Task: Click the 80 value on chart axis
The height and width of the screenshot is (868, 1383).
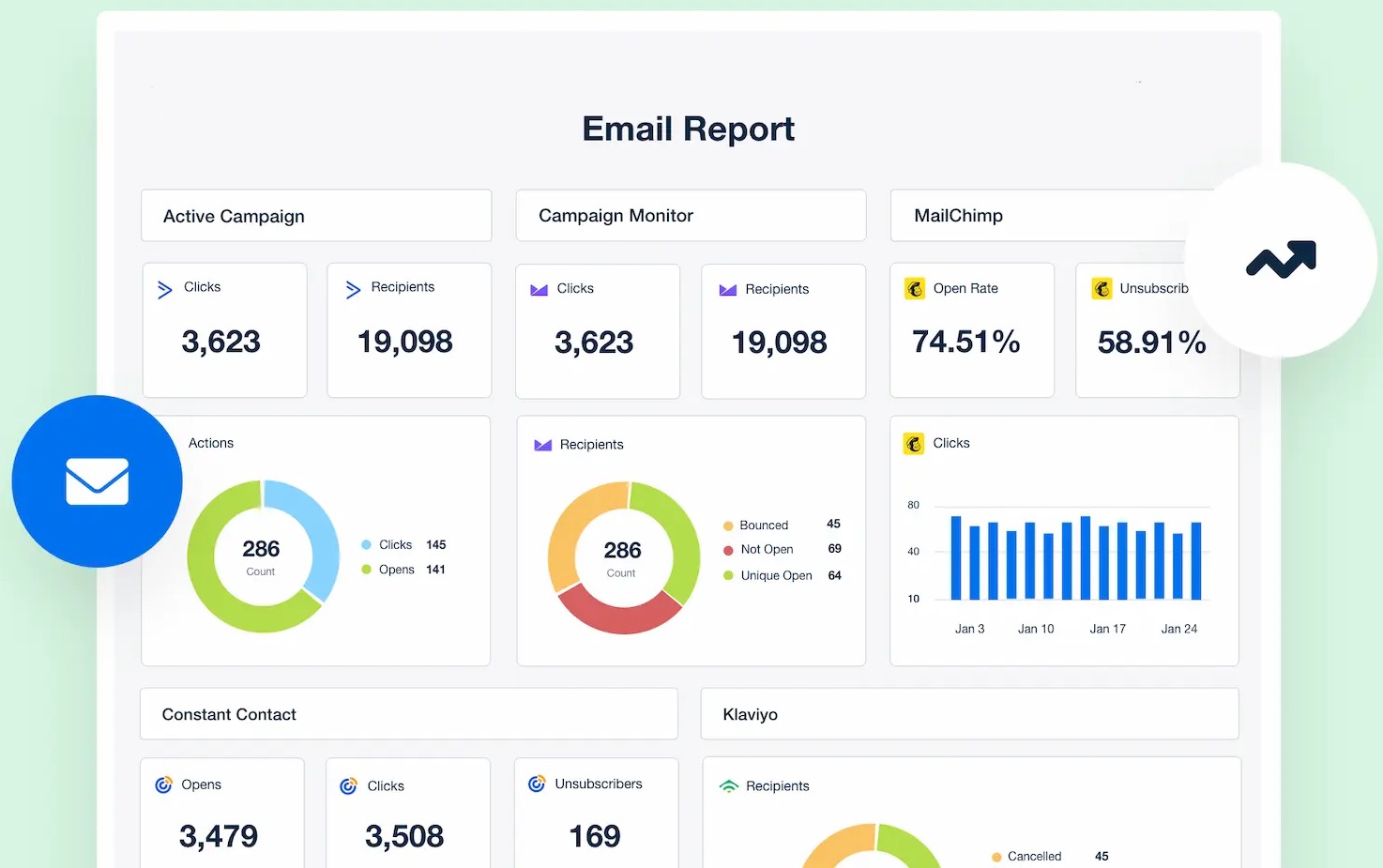Action: [x=913, y=505]
